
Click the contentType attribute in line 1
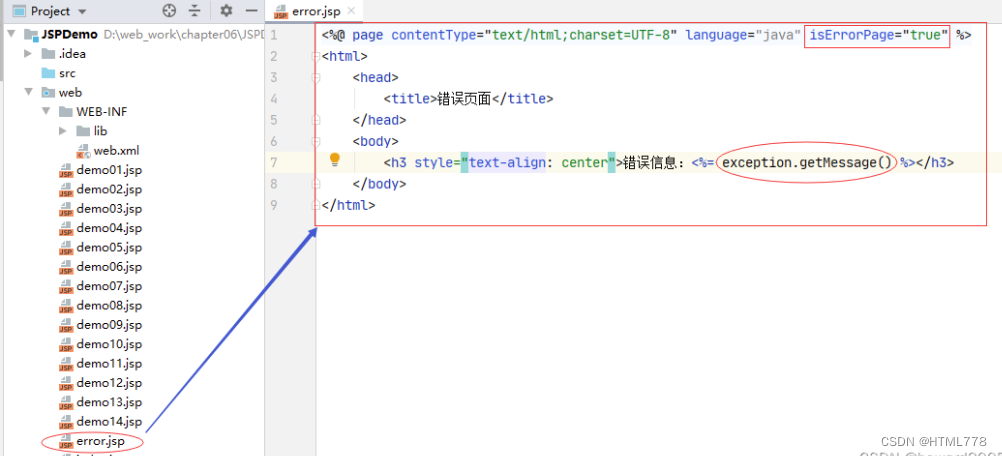click(x=433, y=35)
